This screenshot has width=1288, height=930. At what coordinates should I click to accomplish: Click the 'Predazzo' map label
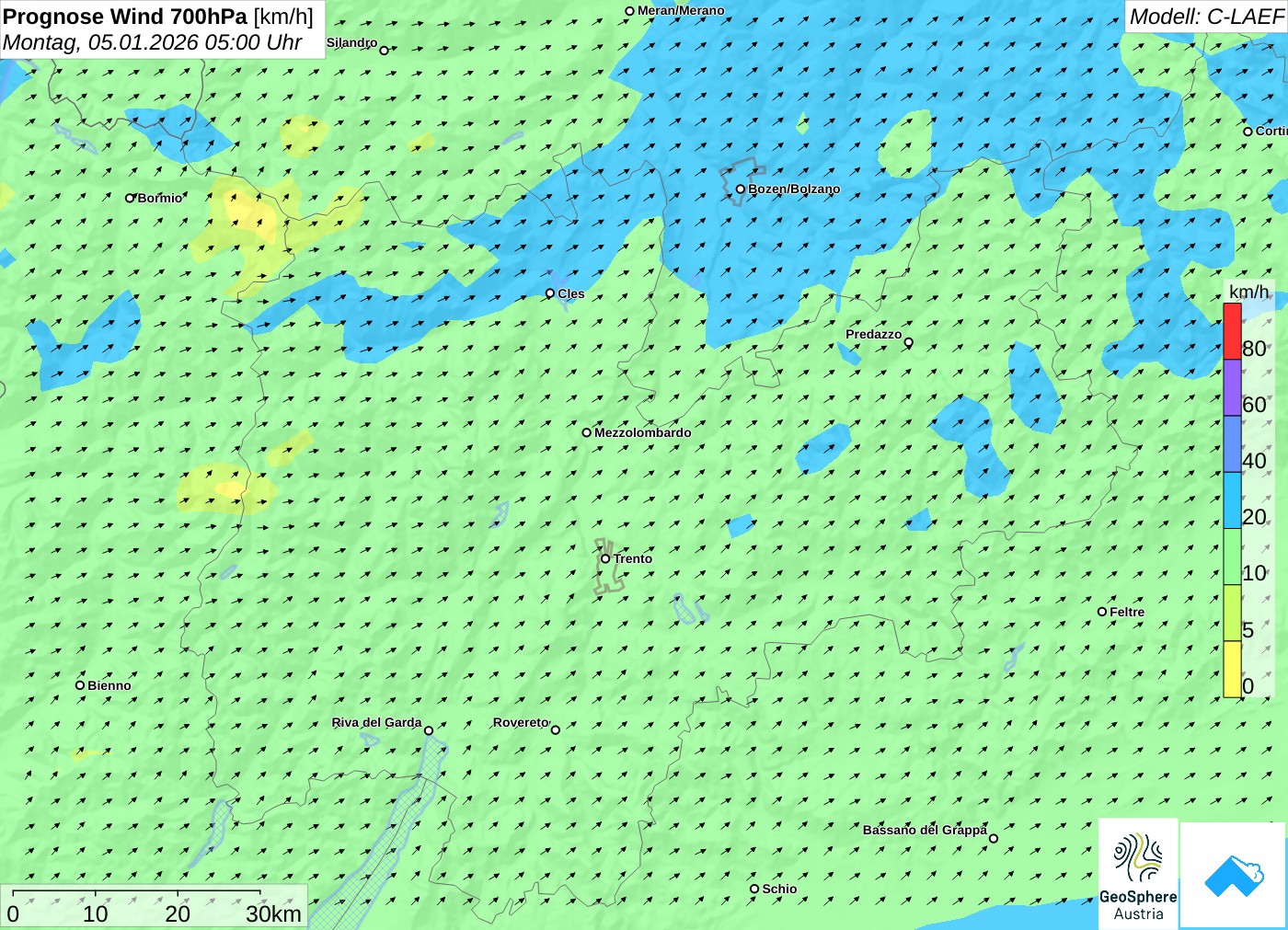(874, 334)
